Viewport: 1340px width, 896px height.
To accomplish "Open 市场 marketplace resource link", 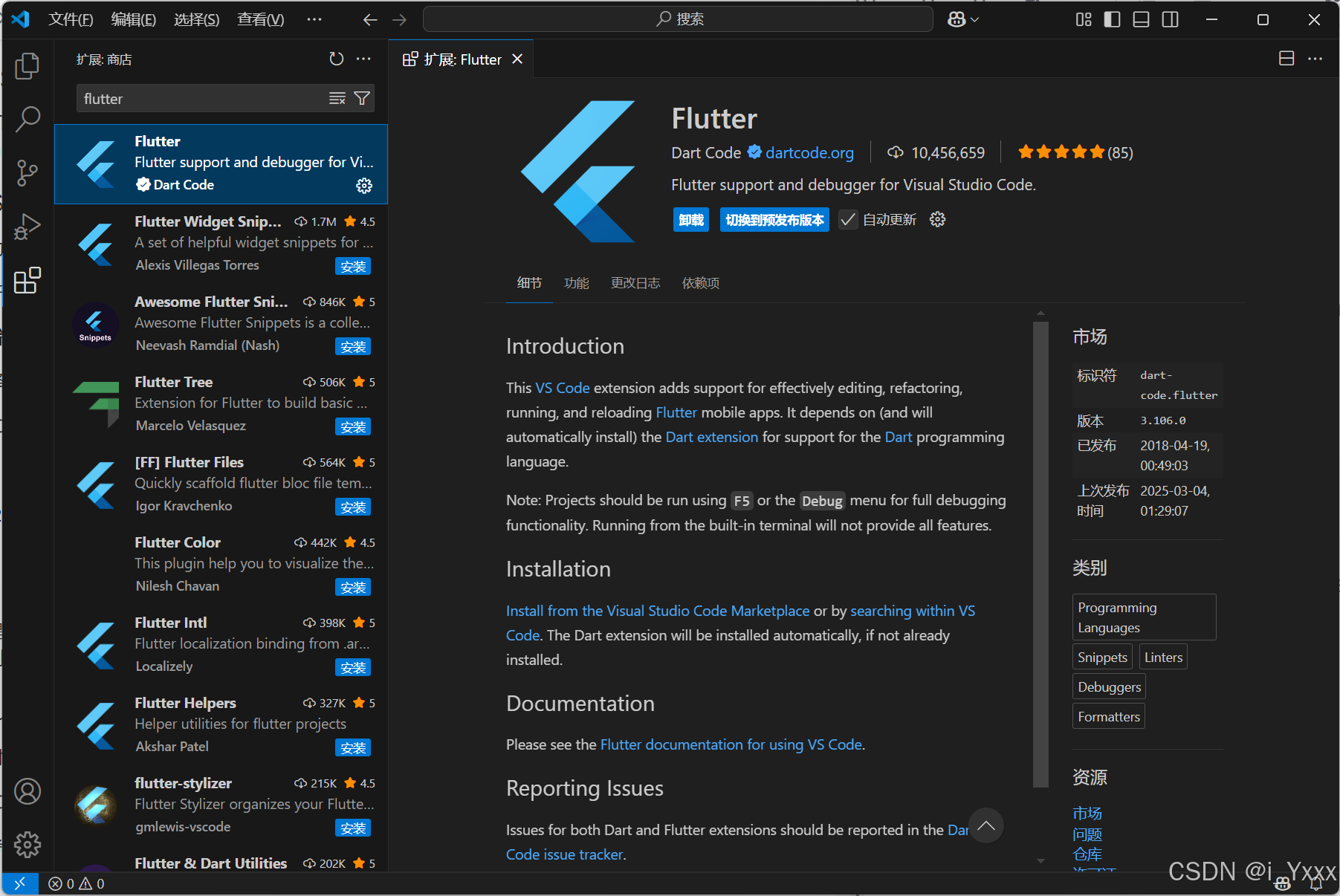I will 1087,814.
